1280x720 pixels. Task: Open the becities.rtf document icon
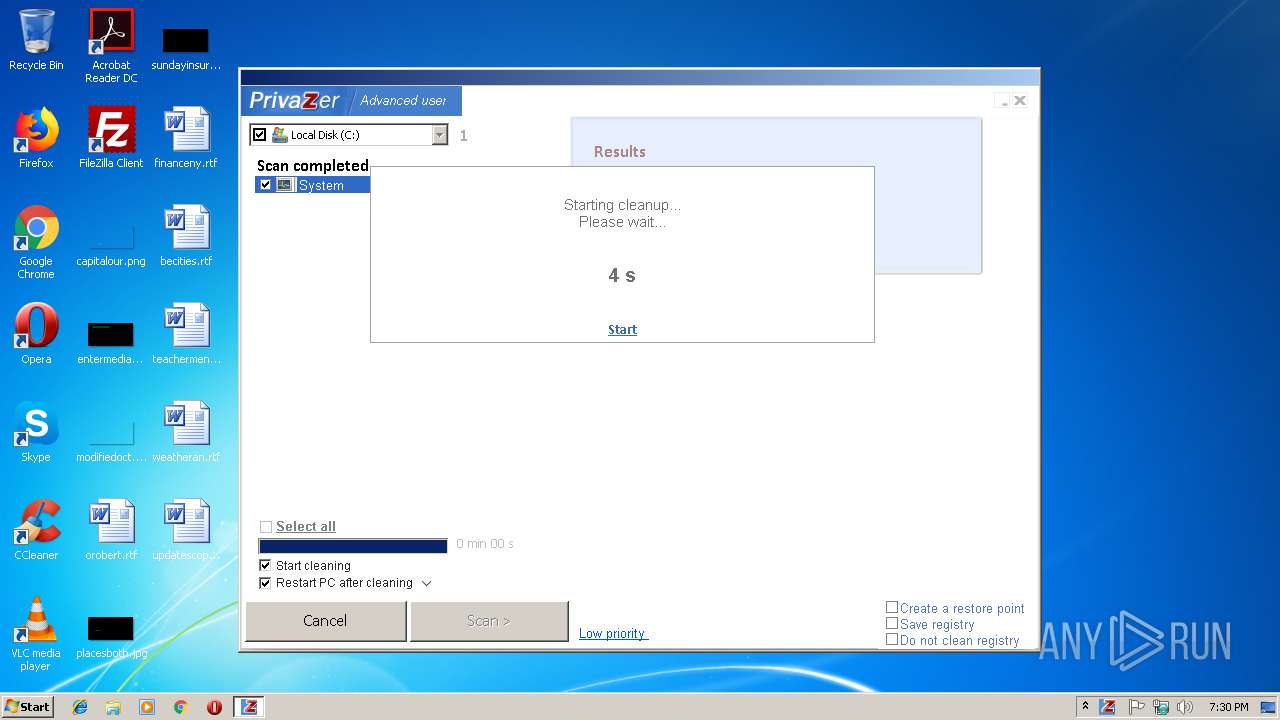click(x=186, y=236)
